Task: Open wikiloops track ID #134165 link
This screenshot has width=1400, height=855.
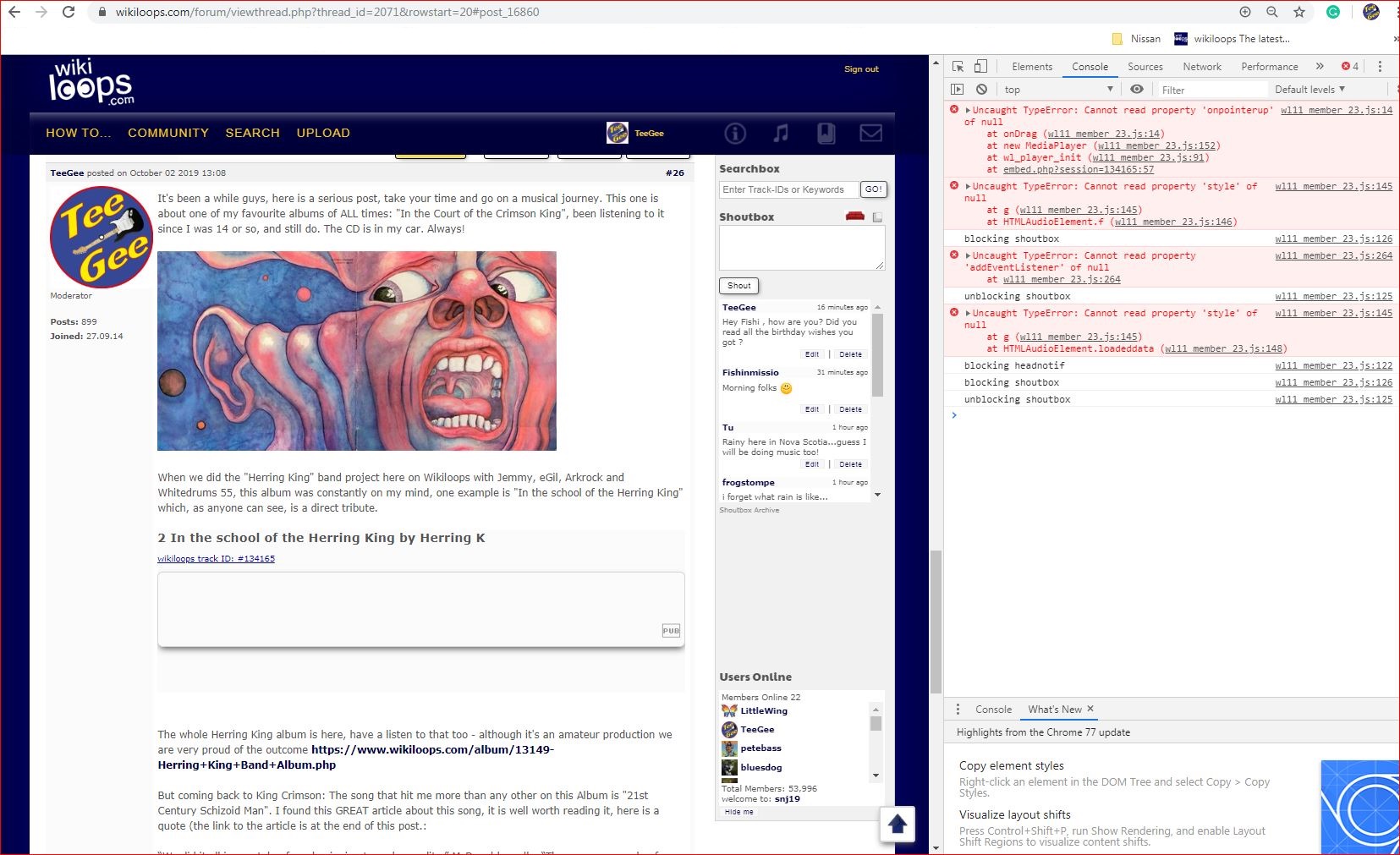Action: (216, 559)
